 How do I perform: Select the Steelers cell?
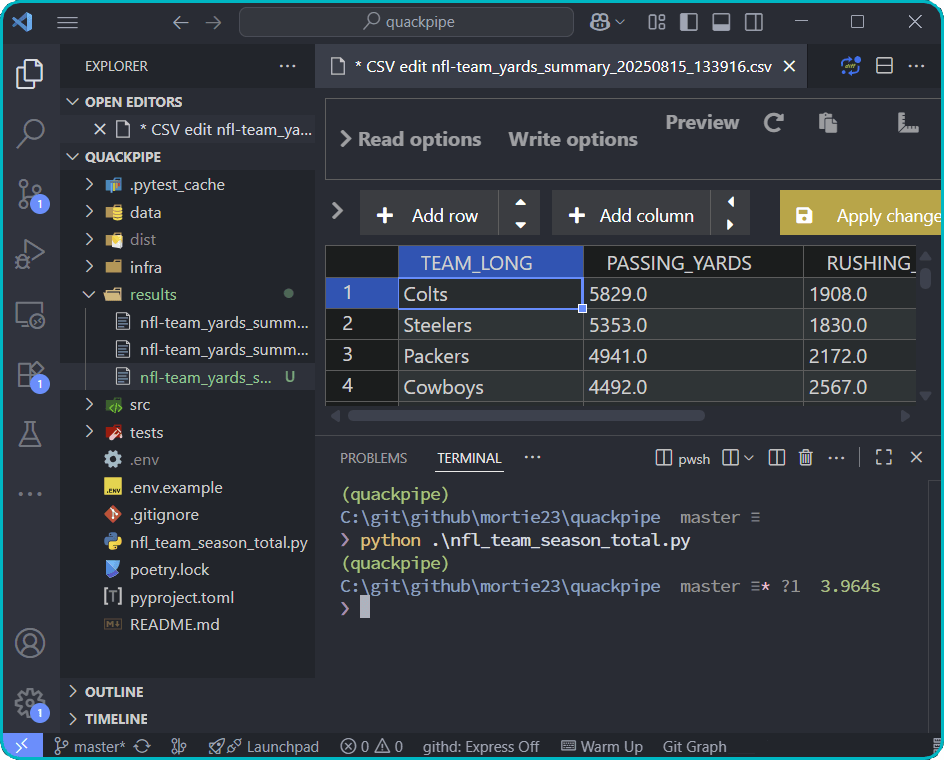(491, 325)
